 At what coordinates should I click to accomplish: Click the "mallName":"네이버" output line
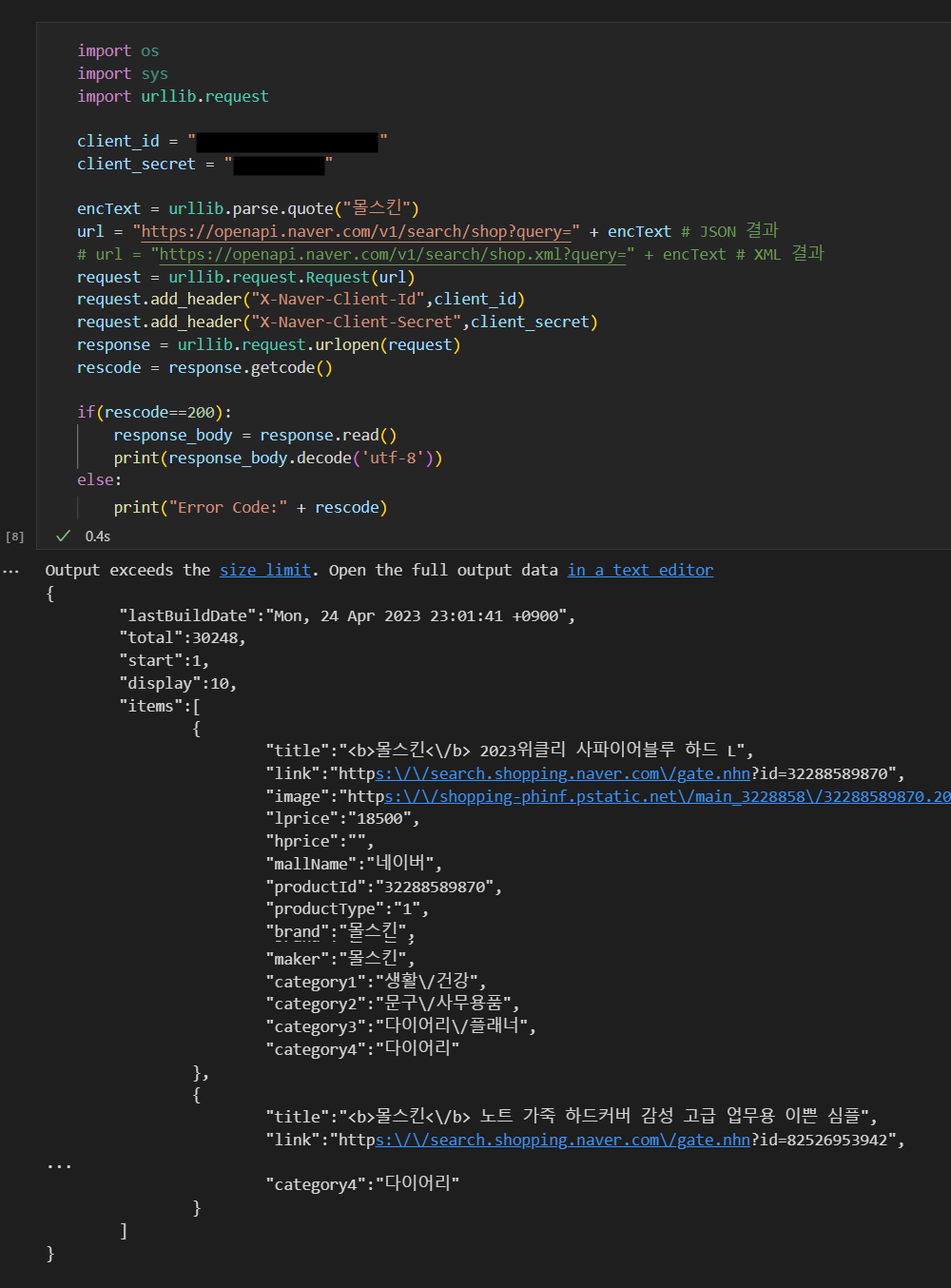[354, 864]
